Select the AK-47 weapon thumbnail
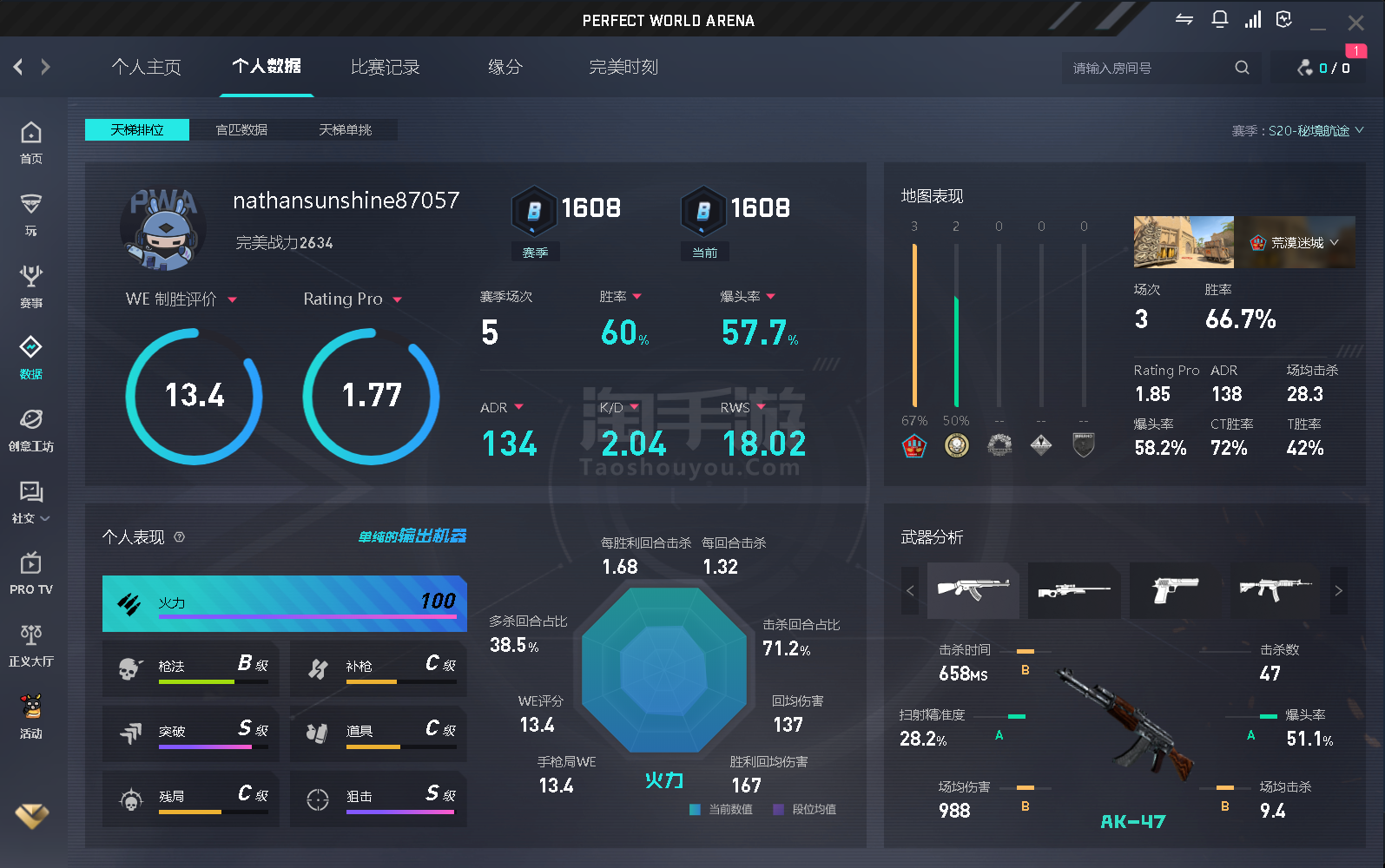1385x868 pixels. point(973,590)
